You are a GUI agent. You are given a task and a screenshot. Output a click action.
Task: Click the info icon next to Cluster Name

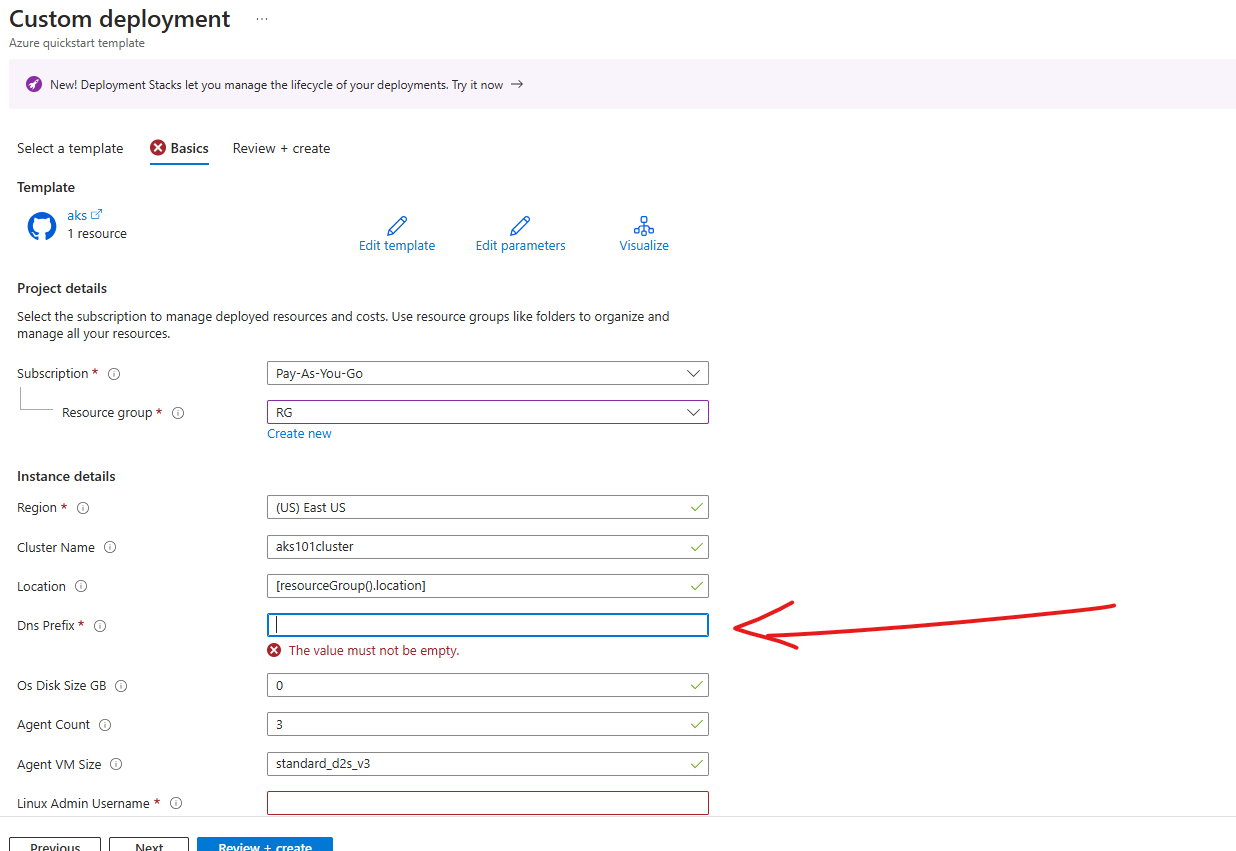[x=110, y=547]
